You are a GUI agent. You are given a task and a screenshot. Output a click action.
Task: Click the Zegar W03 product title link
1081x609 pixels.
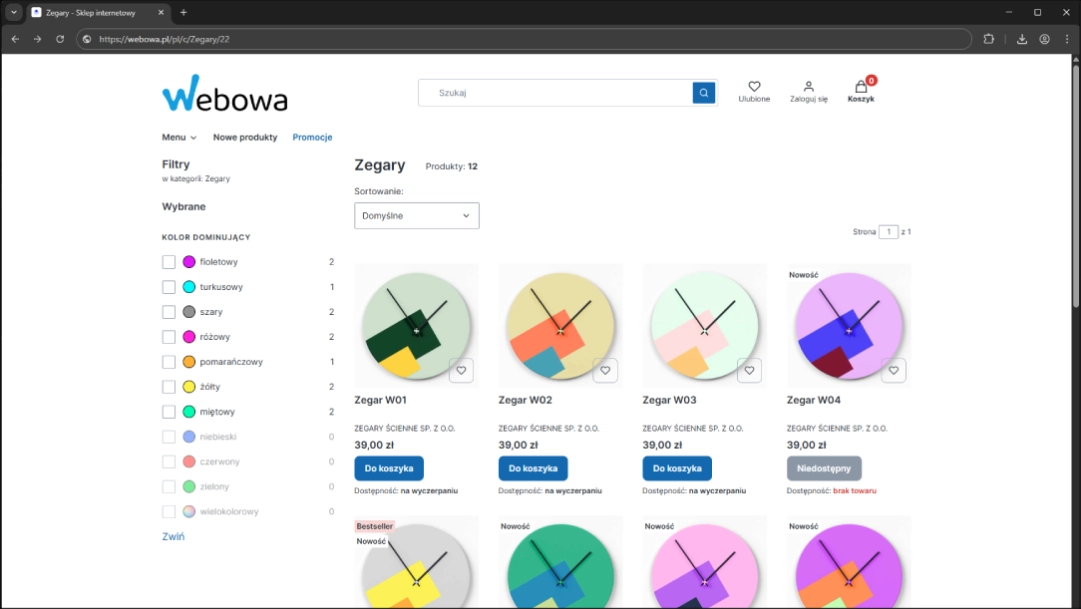pos(669,400)
